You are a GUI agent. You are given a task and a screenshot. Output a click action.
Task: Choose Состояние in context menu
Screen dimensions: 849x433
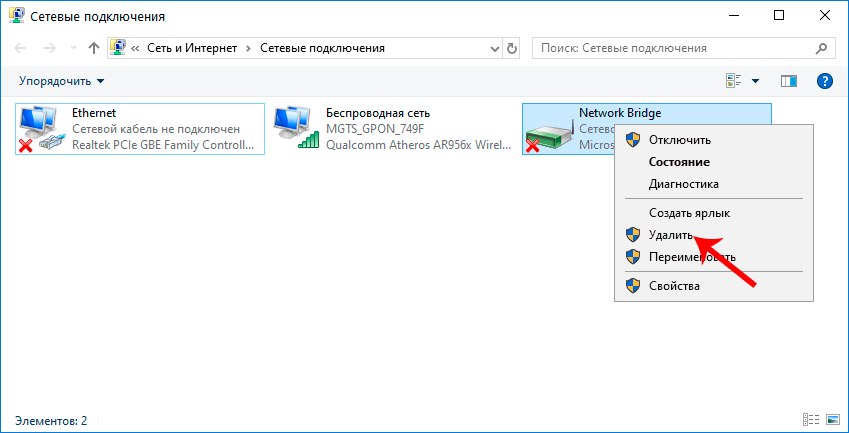(714, 162)
